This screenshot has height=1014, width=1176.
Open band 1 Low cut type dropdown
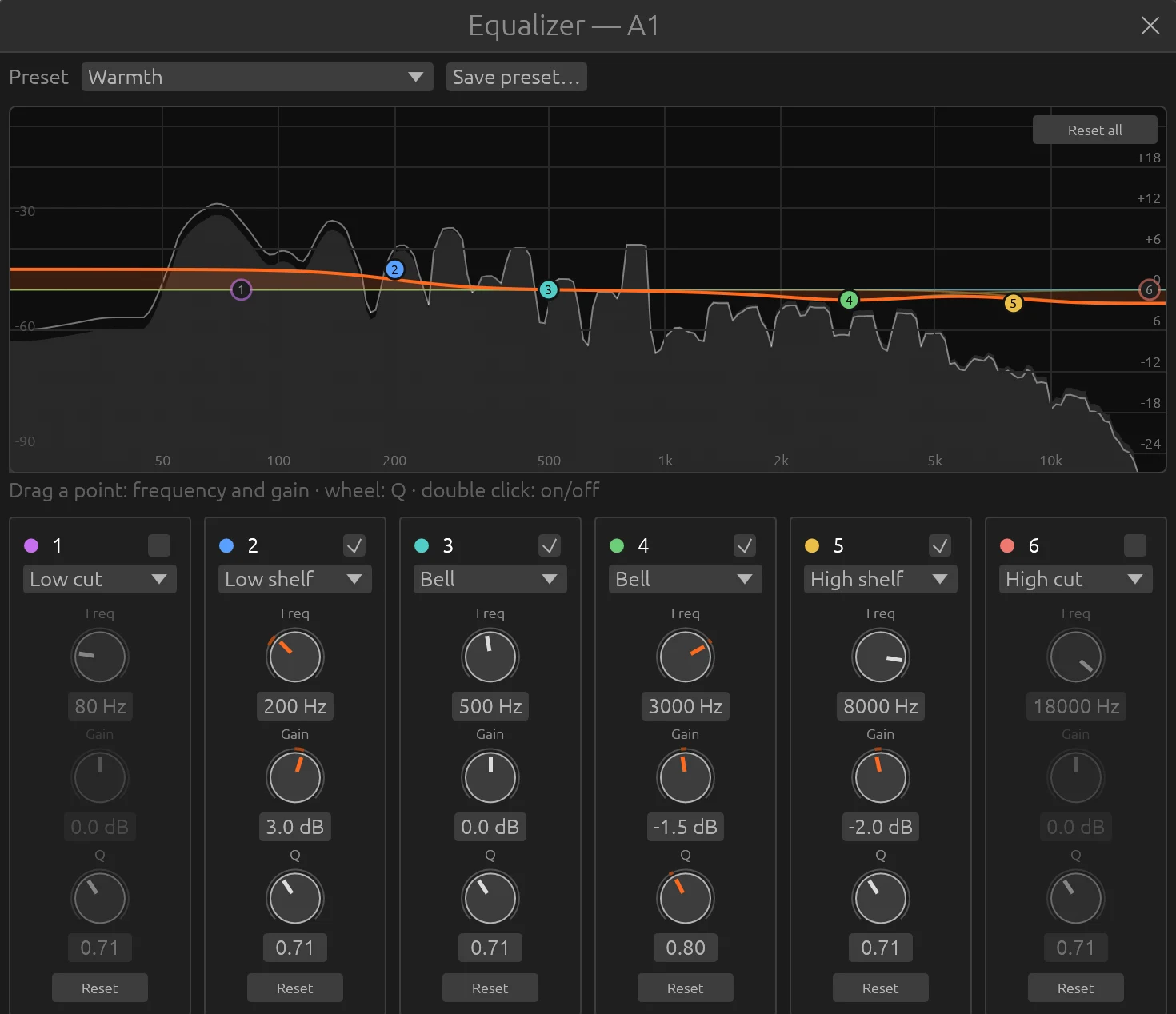point(100,579)
